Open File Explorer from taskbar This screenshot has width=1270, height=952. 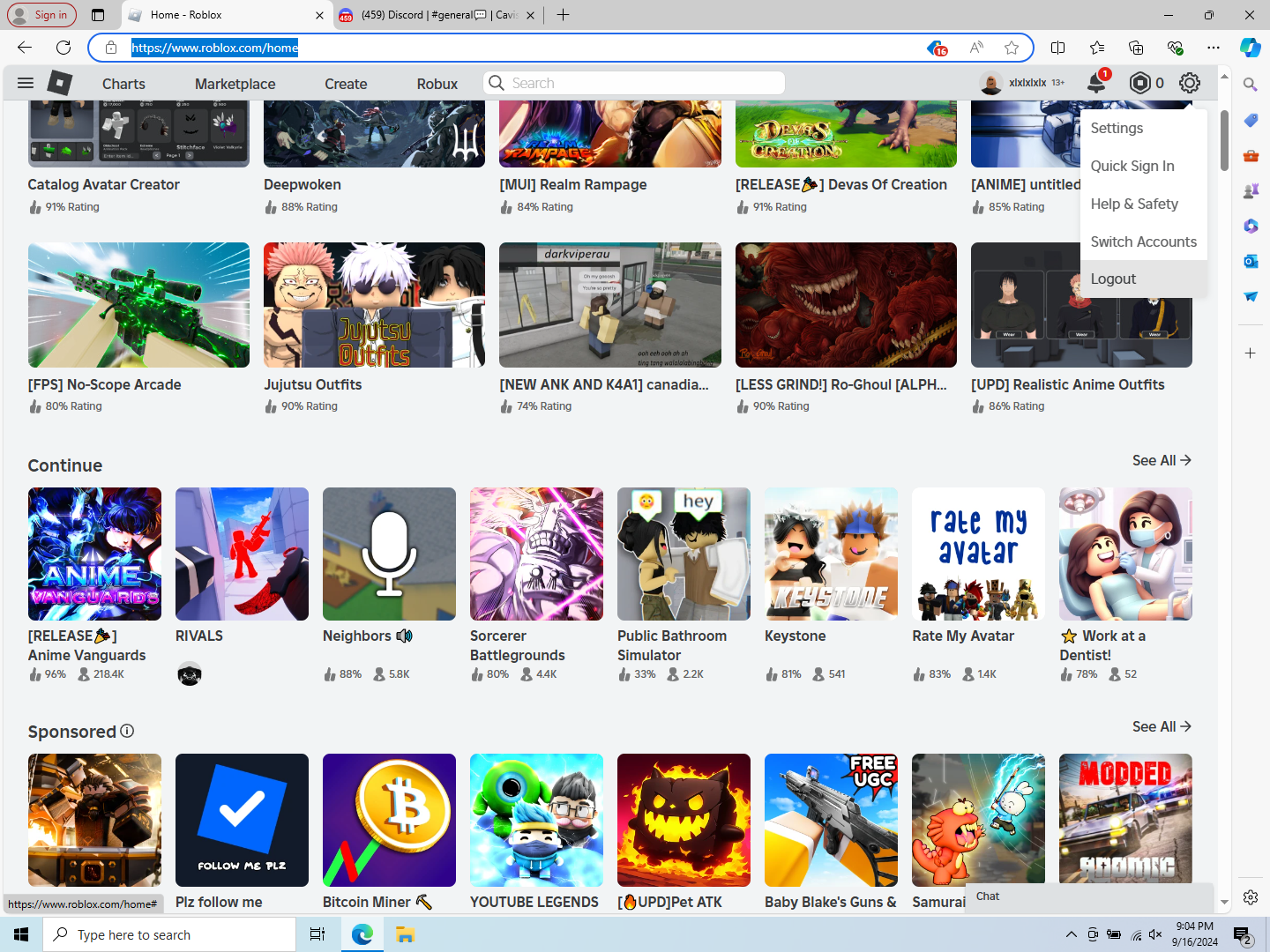coord(405,934)
